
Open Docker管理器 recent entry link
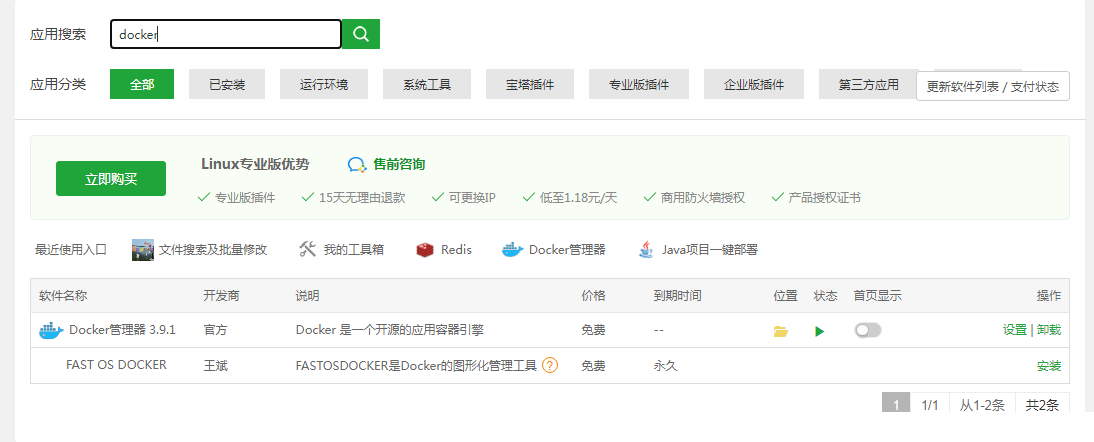[x=567, y=250]
